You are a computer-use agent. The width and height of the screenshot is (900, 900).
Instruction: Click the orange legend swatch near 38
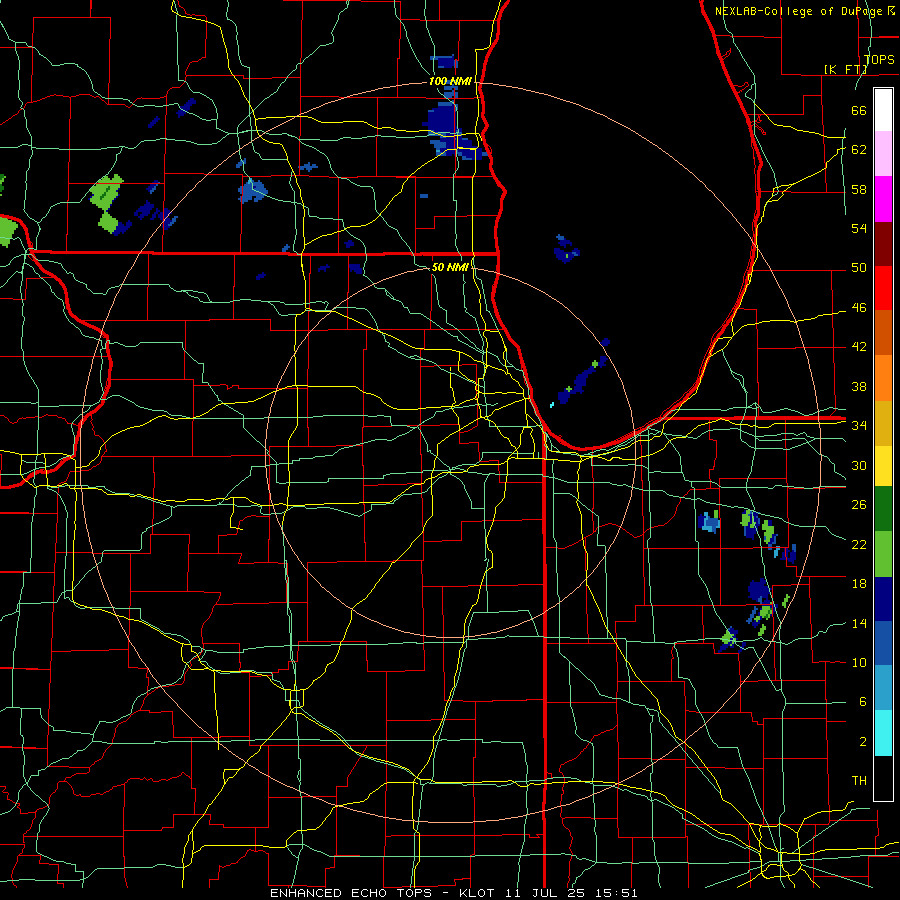click(x=883, y=378)
